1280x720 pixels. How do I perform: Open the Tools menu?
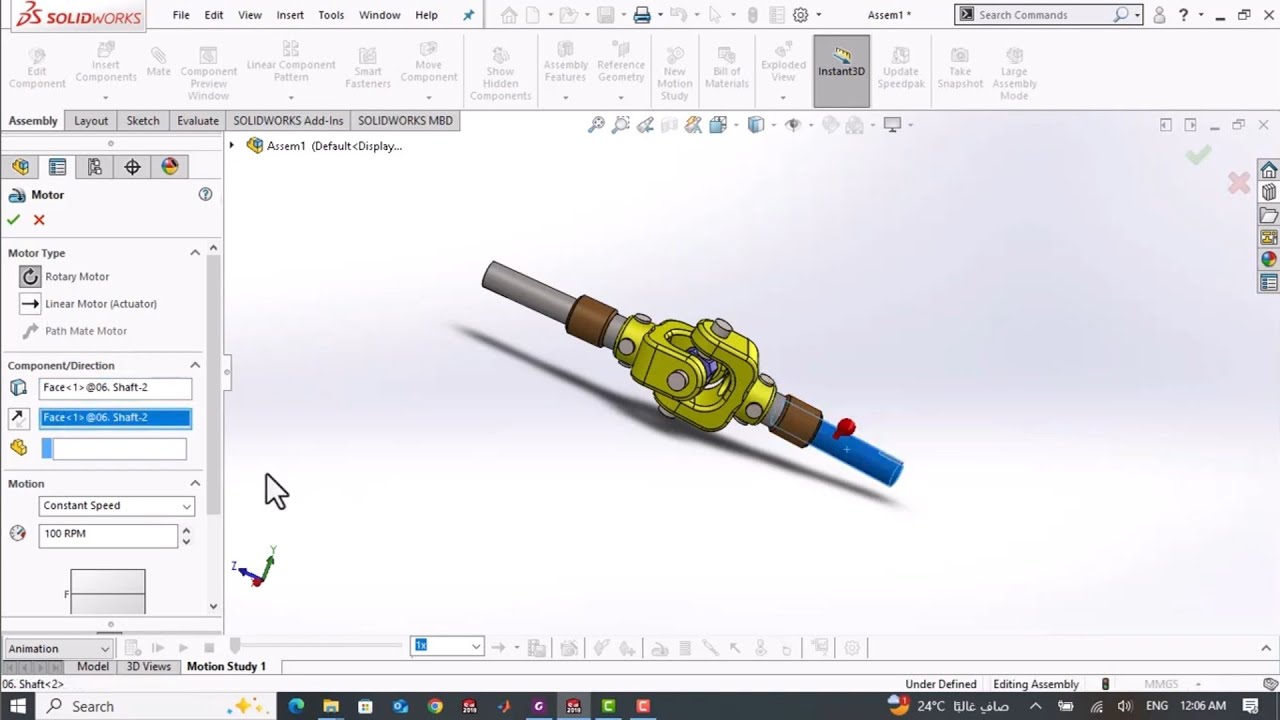(x=331, y=15)
